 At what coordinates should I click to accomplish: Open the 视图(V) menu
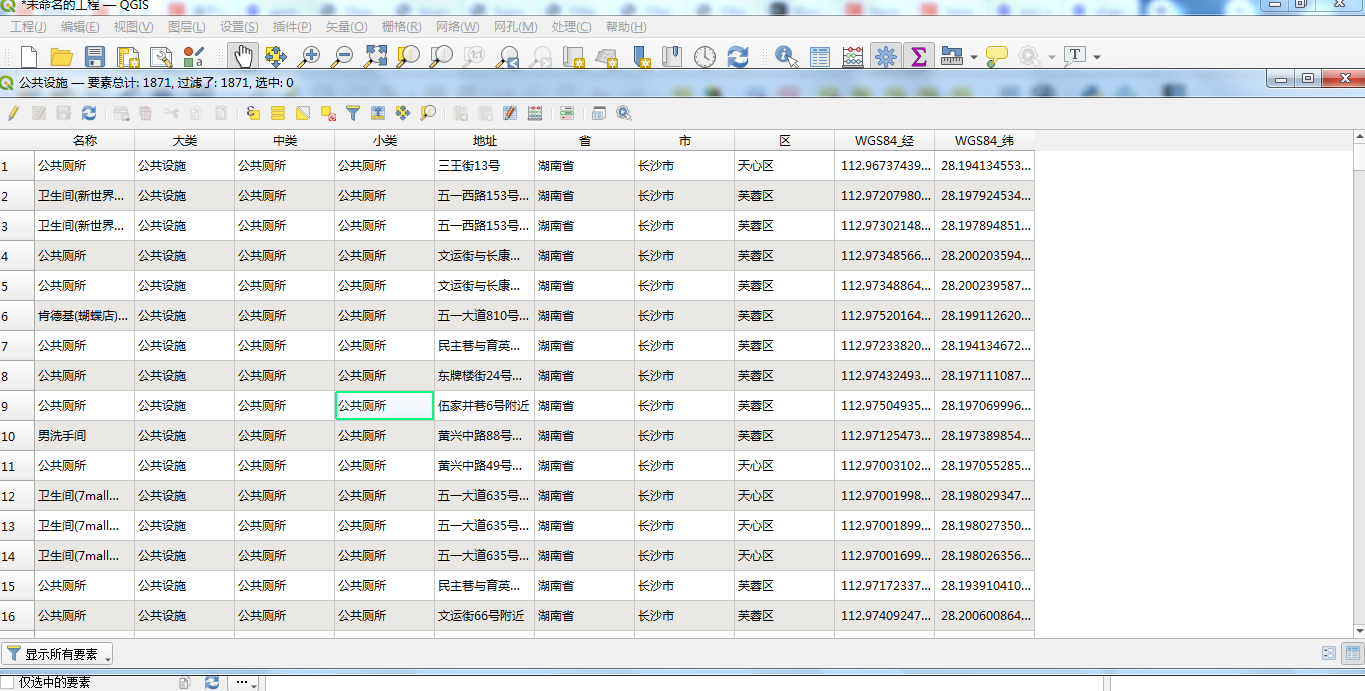tap(133, 27)
